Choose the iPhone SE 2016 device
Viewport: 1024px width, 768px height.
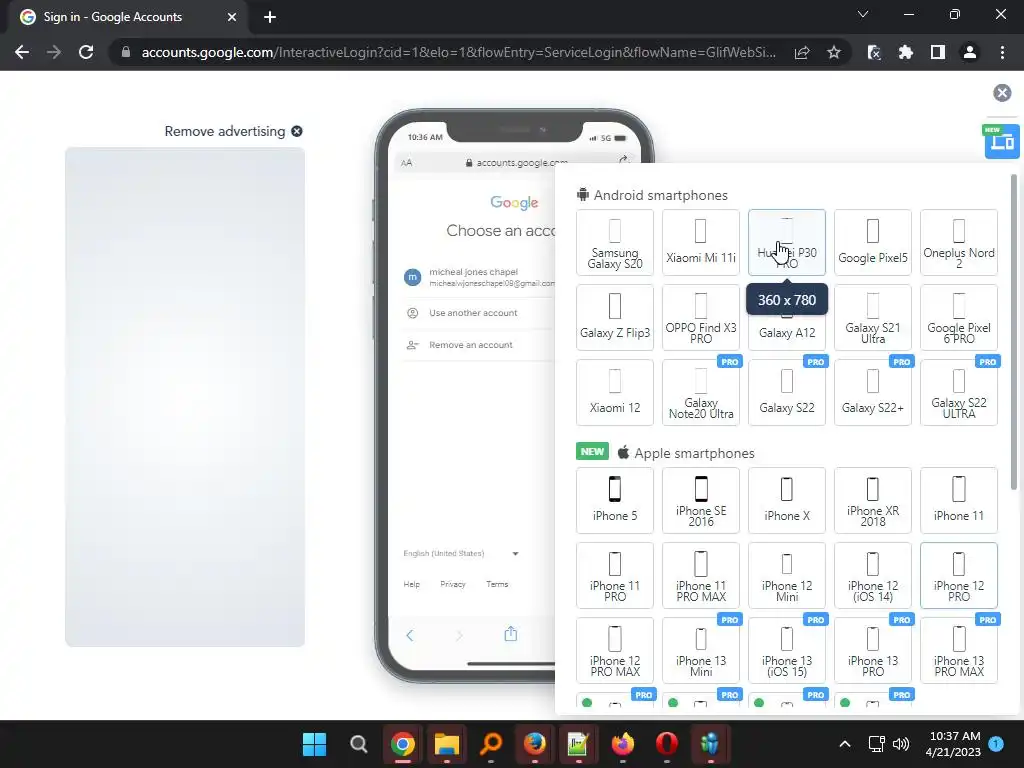pos(701,500)
